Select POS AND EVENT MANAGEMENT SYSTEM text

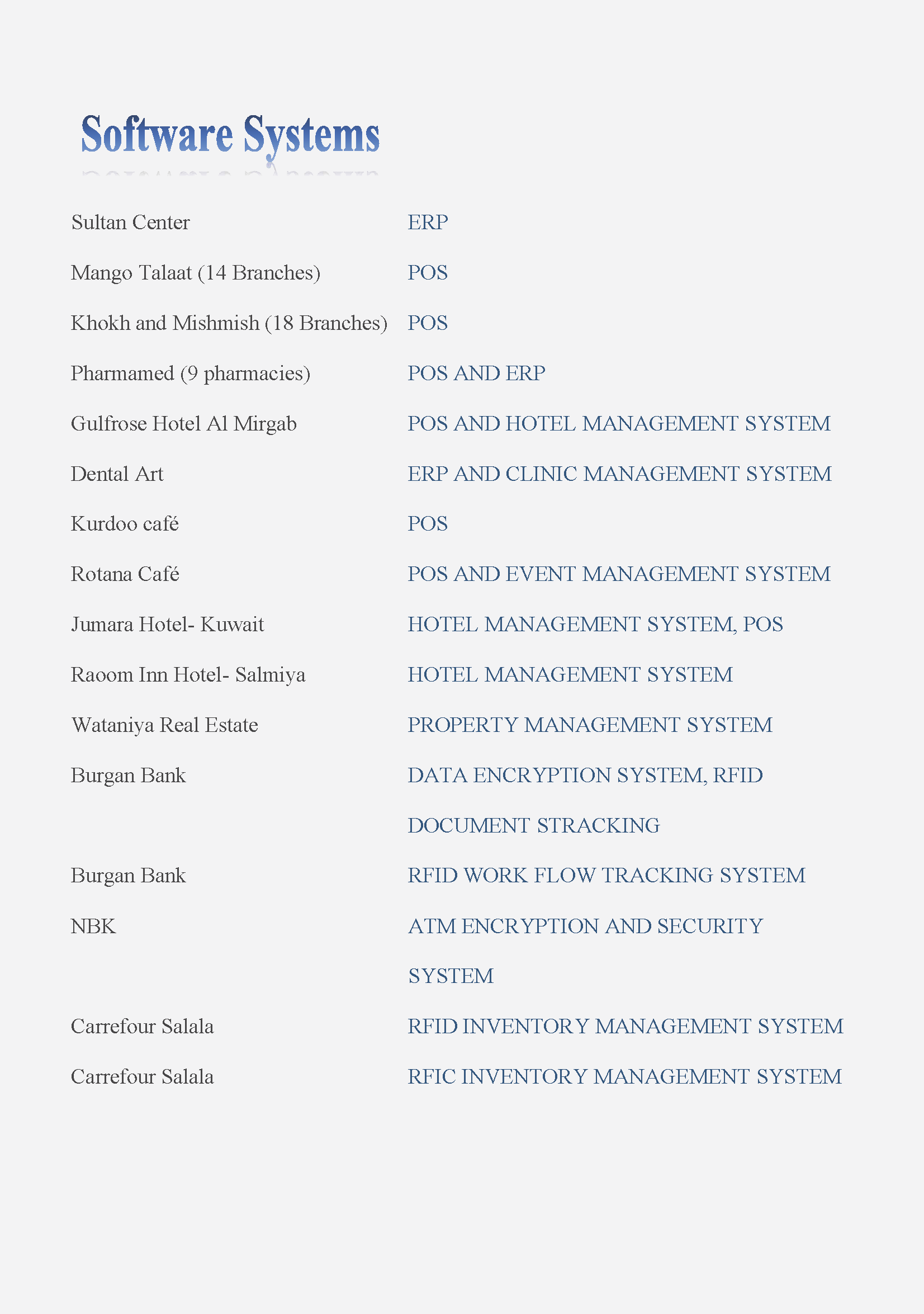click(618, 574)
